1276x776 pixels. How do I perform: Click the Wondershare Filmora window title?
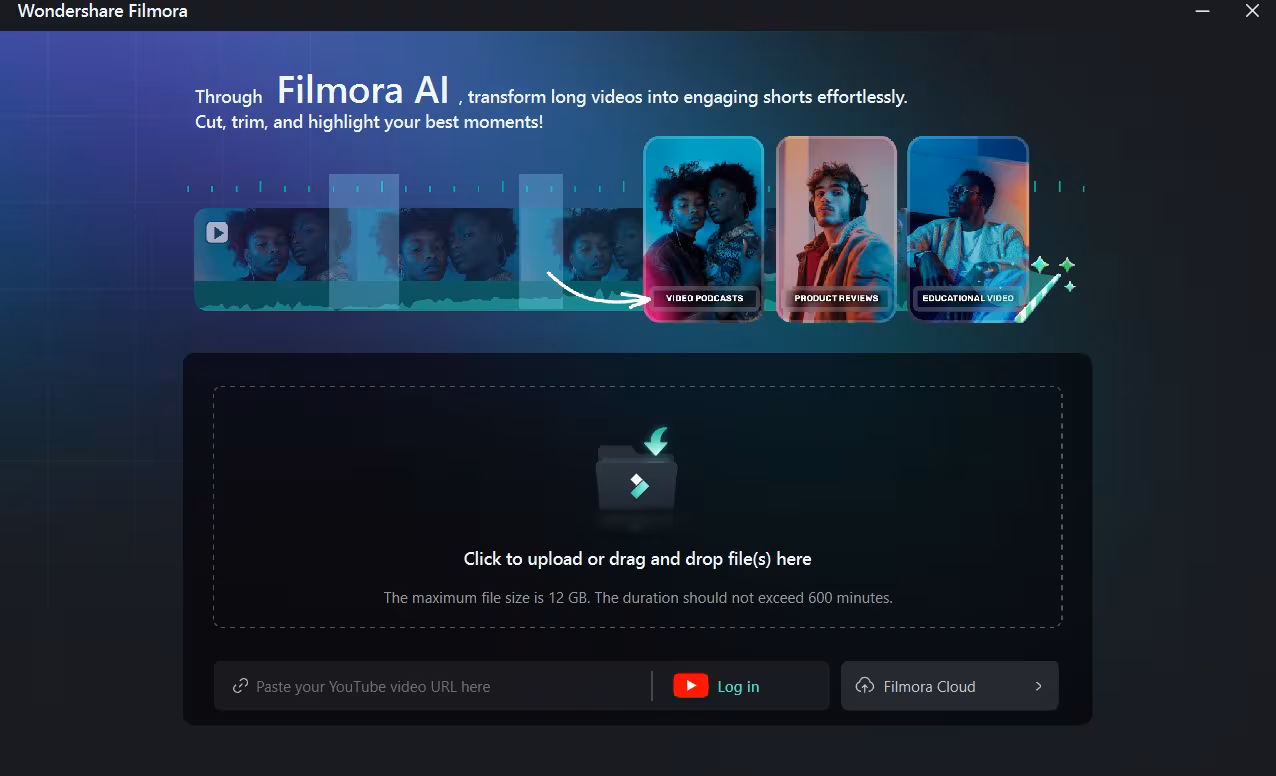coord(102,11)
